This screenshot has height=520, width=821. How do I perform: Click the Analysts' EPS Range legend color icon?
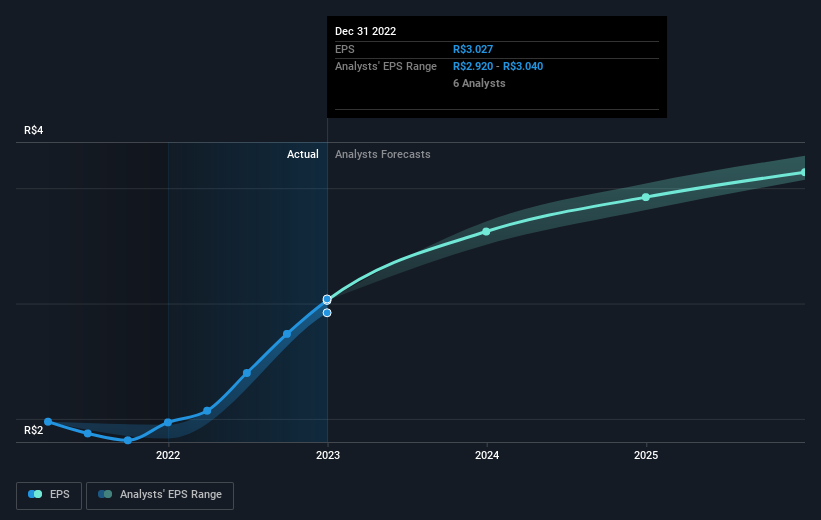pyautogui.click(x=105, y=494)
